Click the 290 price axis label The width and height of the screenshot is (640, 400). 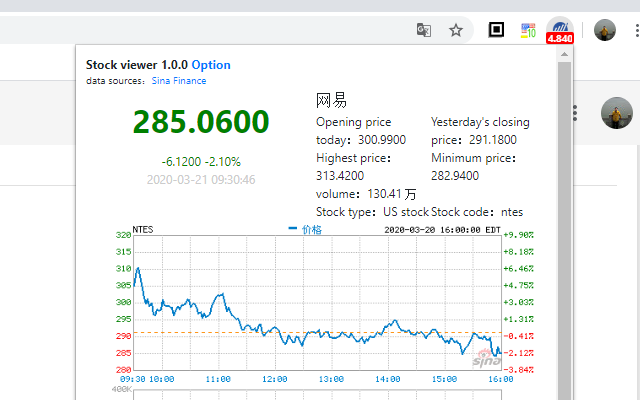[x=123, y=336]
